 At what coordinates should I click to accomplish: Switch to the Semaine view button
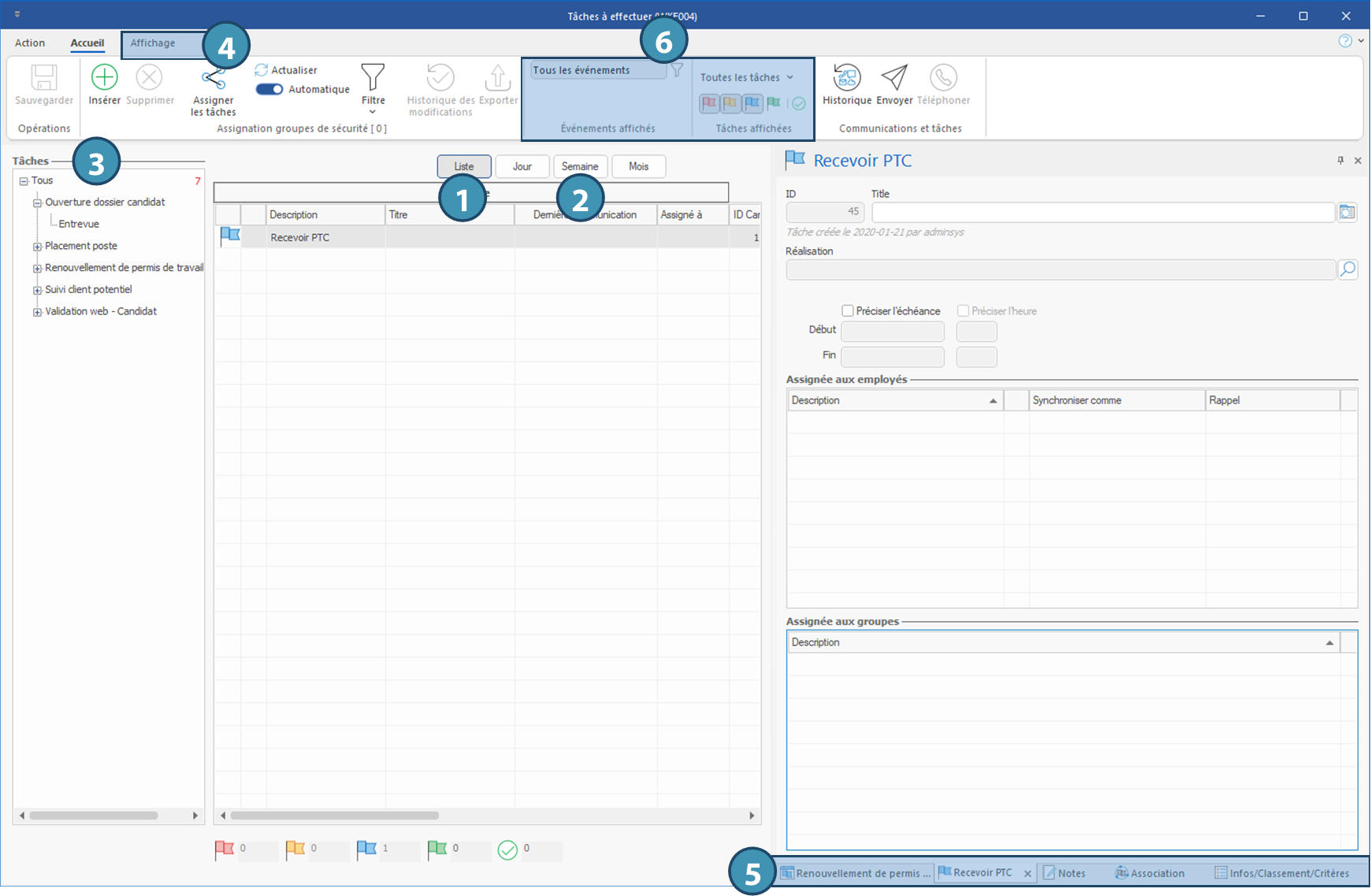(x=580, y=166)
